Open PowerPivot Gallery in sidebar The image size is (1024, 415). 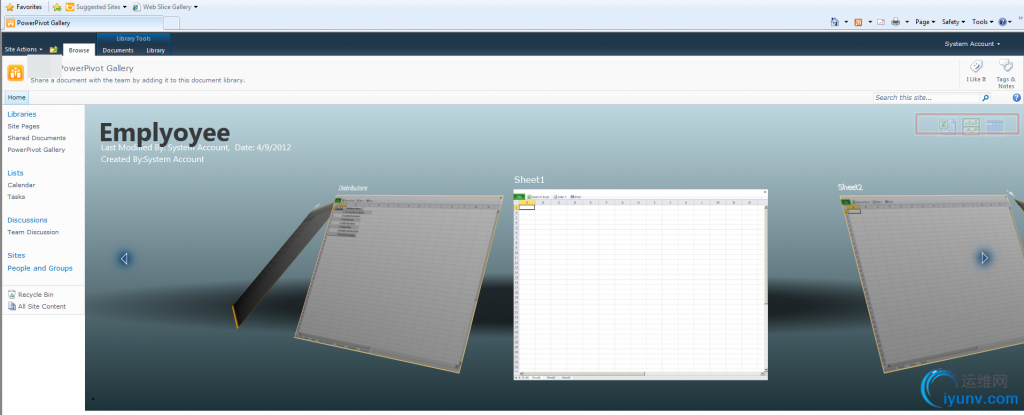[36, 150]
